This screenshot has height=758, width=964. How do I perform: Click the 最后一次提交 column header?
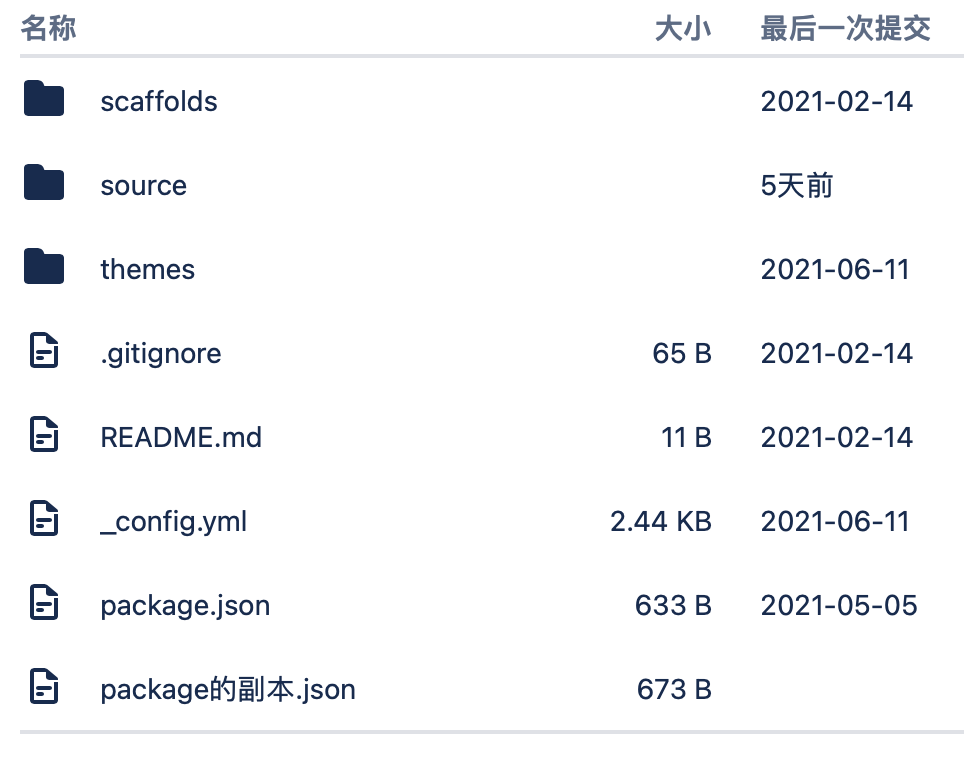point(845,29)
